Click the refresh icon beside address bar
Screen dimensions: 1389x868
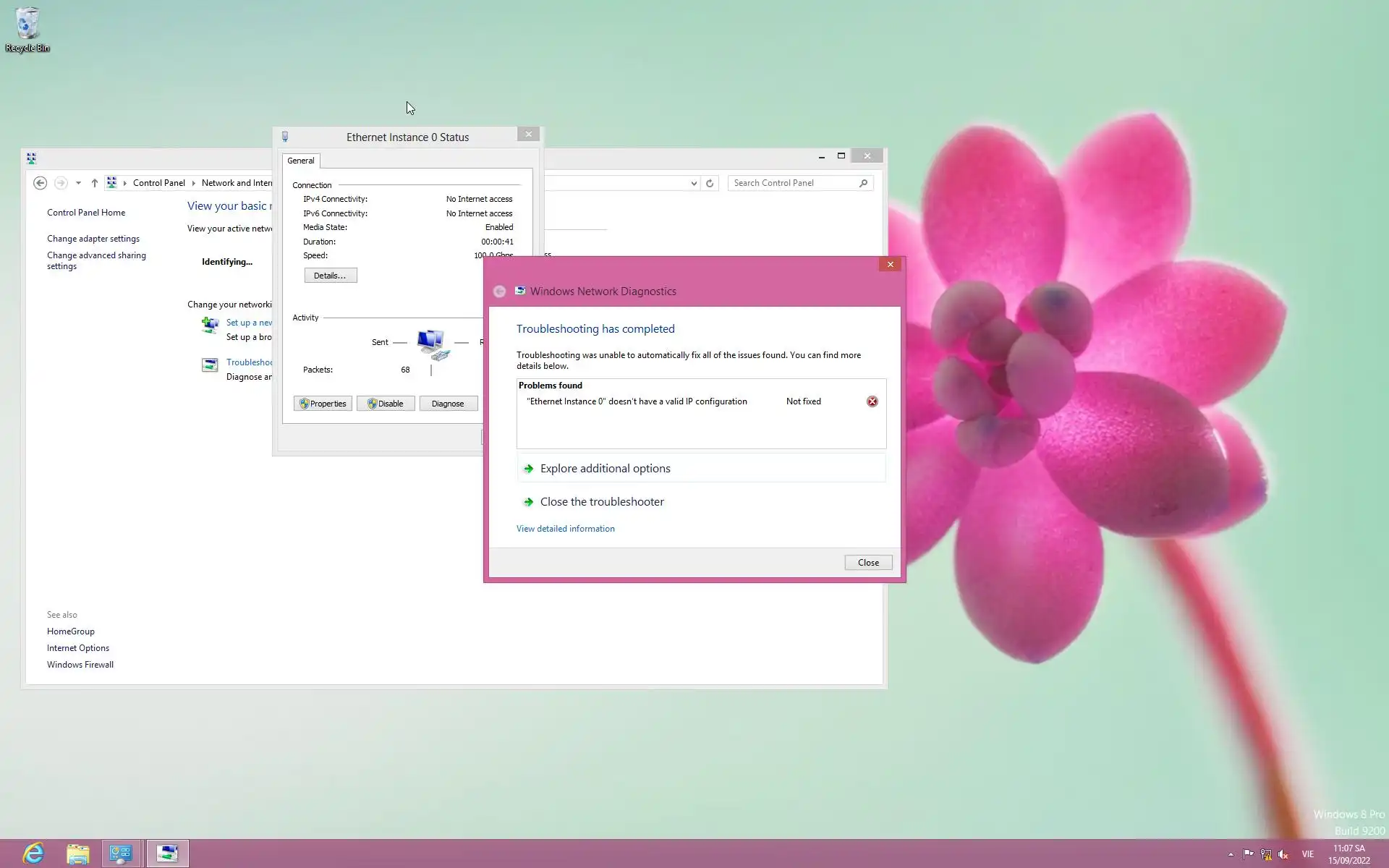[710, 183]
